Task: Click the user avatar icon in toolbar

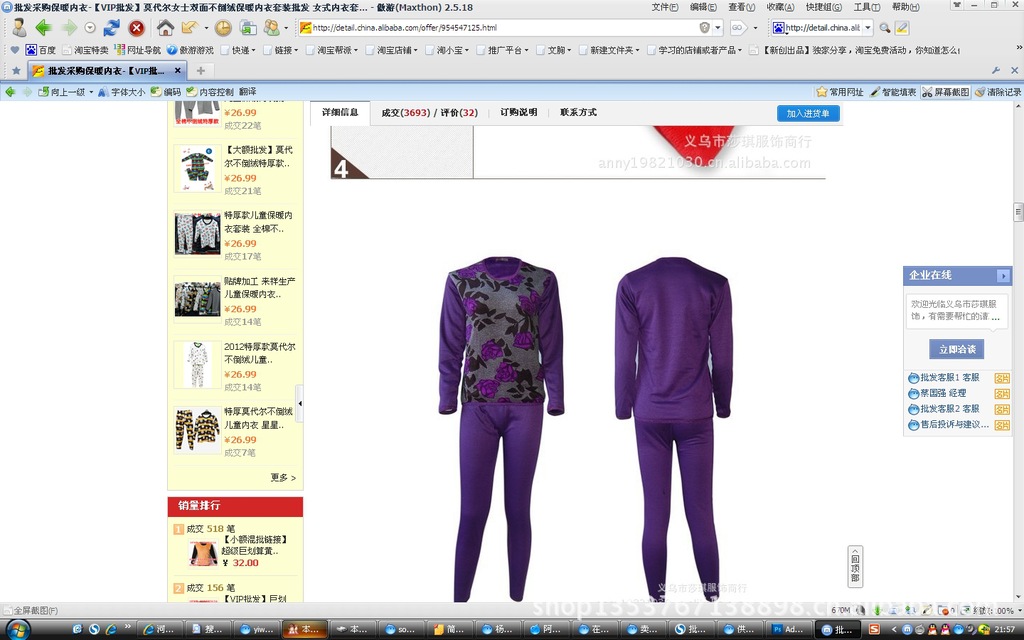Action: tap(20, 27)
